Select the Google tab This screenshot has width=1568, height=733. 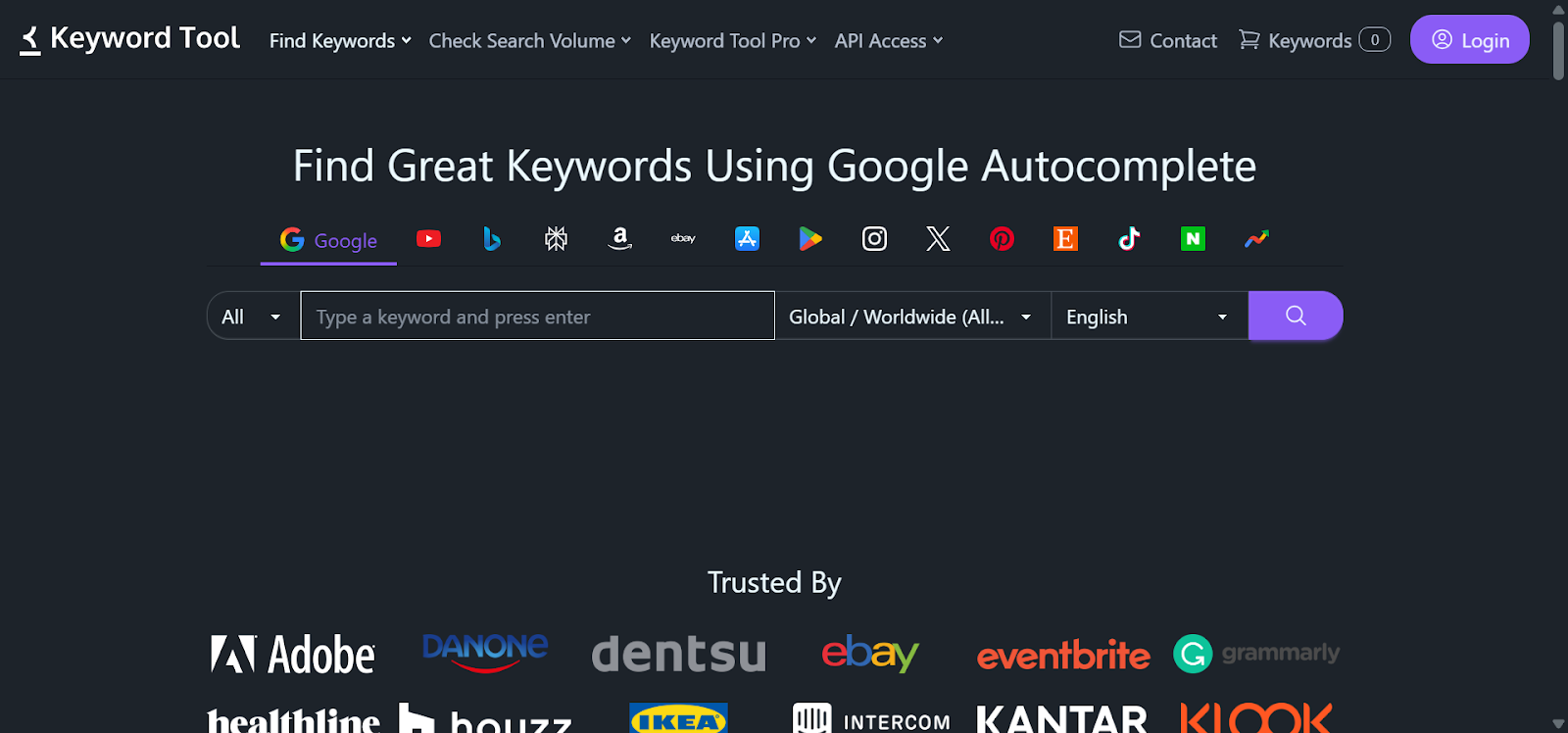tap(328, 240)
